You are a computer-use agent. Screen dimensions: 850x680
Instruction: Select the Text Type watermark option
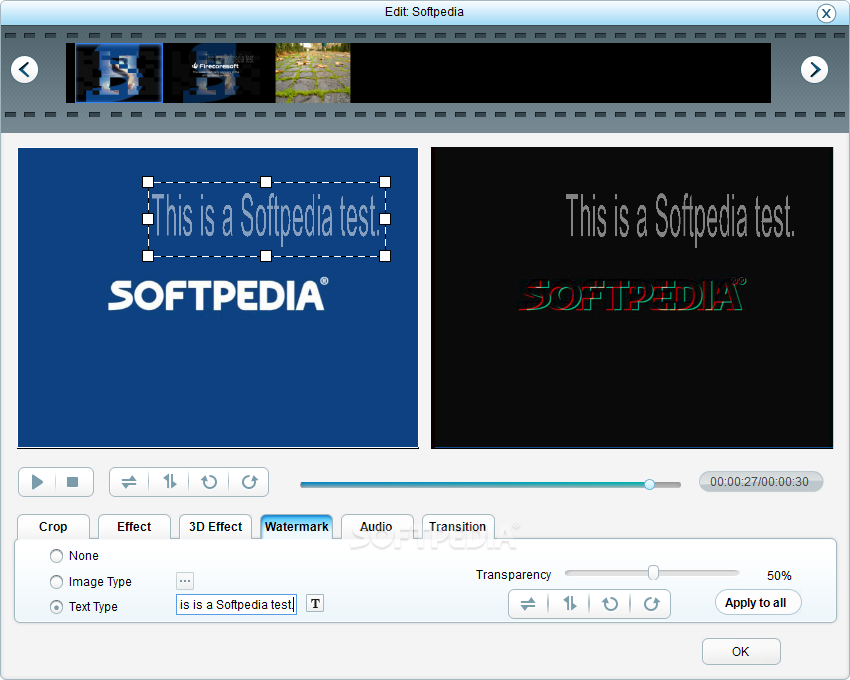tap(56, 607)
